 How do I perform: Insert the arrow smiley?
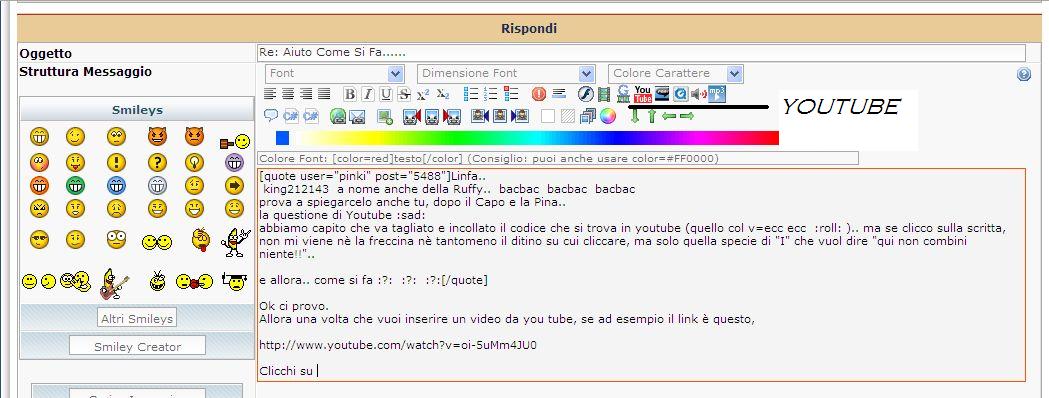(x=234, y=185)
